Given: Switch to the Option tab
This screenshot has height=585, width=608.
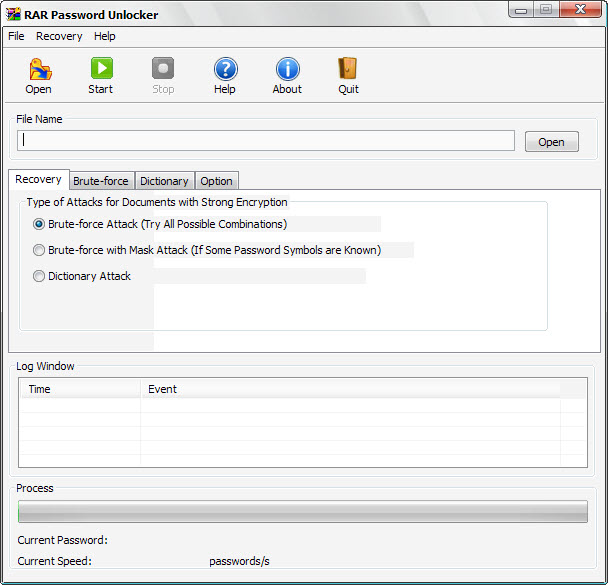Looking at the screenshot, I should click(216, 181).
